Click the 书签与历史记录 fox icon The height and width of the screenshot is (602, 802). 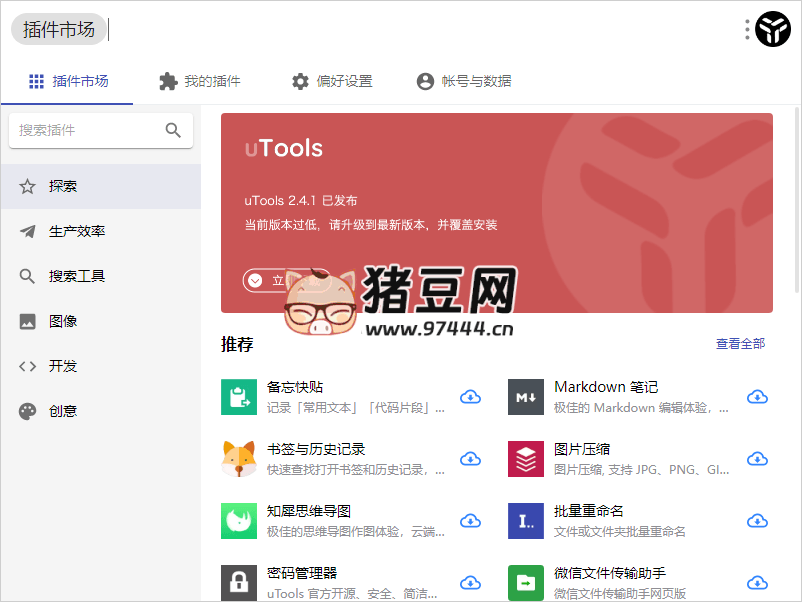239,458
